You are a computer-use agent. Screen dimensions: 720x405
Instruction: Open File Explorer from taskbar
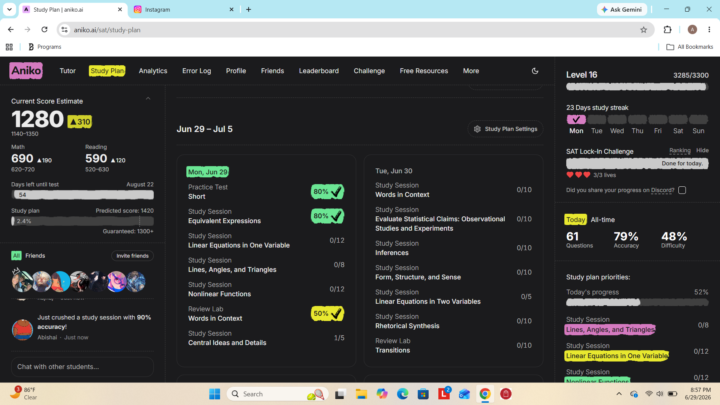(x=361, y=394)
